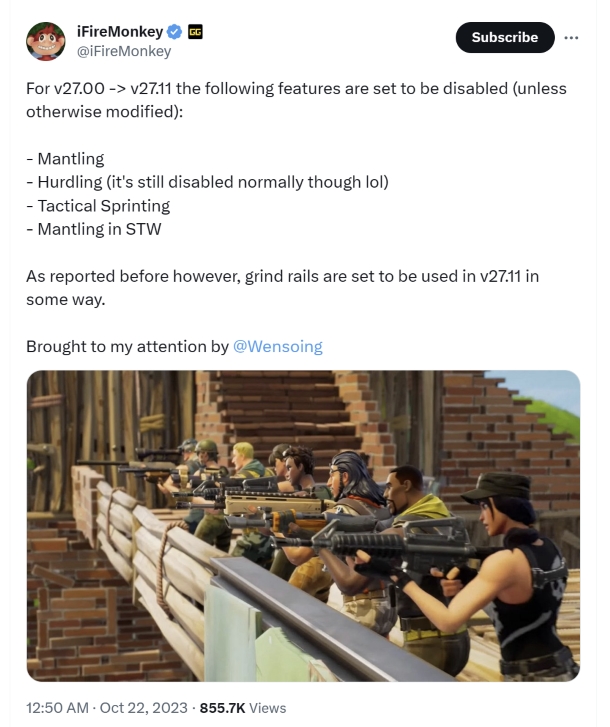Click the '- Mantling' bullet line
This screenshot has width=610, height=727.
pos(65,159)
